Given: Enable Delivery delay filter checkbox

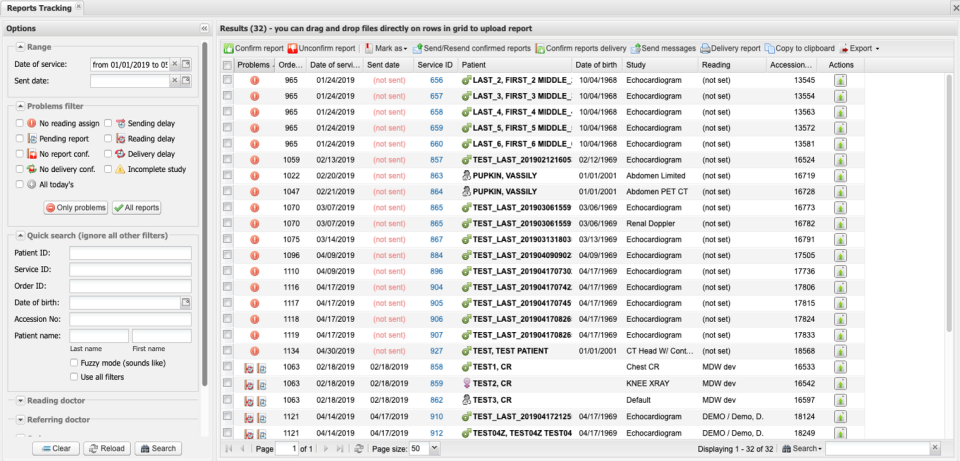Looking at the screenshot, I should tap(108, 154).
